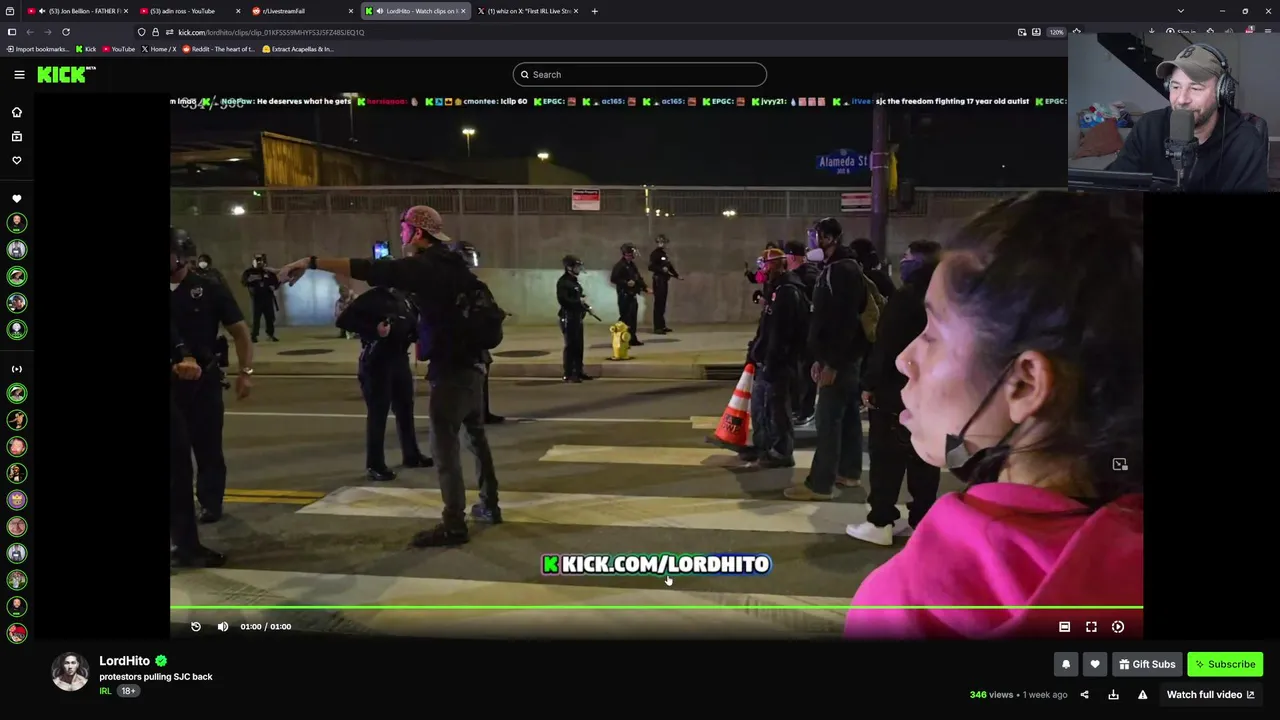Open the Following heart icon below Browse
This screenshot has width=1280, height=720.
point(16,160)
